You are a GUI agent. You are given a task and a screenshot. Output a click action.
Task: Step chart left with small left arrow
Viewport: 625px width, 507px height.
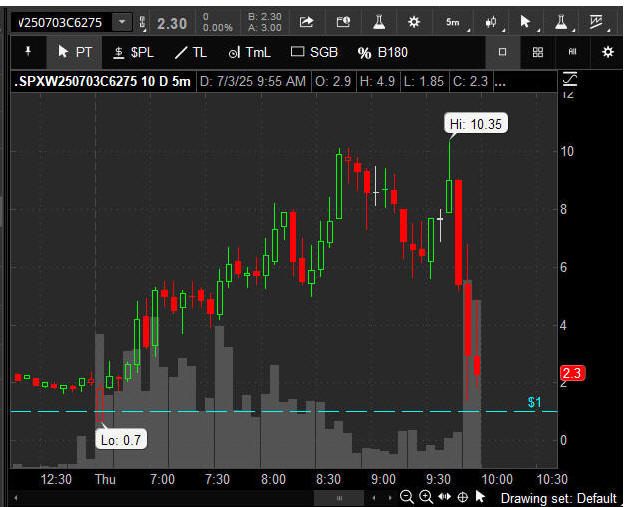[x=374, y=497]
